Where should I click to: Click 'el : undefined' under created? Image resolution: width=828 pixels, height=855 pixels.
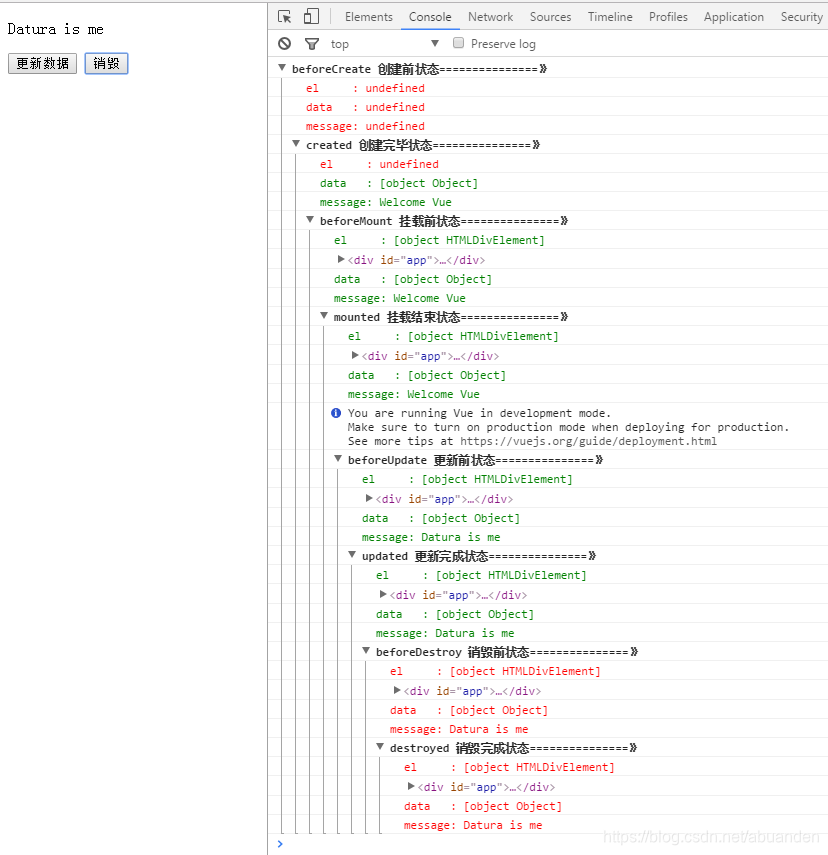(x=379, y=164)
